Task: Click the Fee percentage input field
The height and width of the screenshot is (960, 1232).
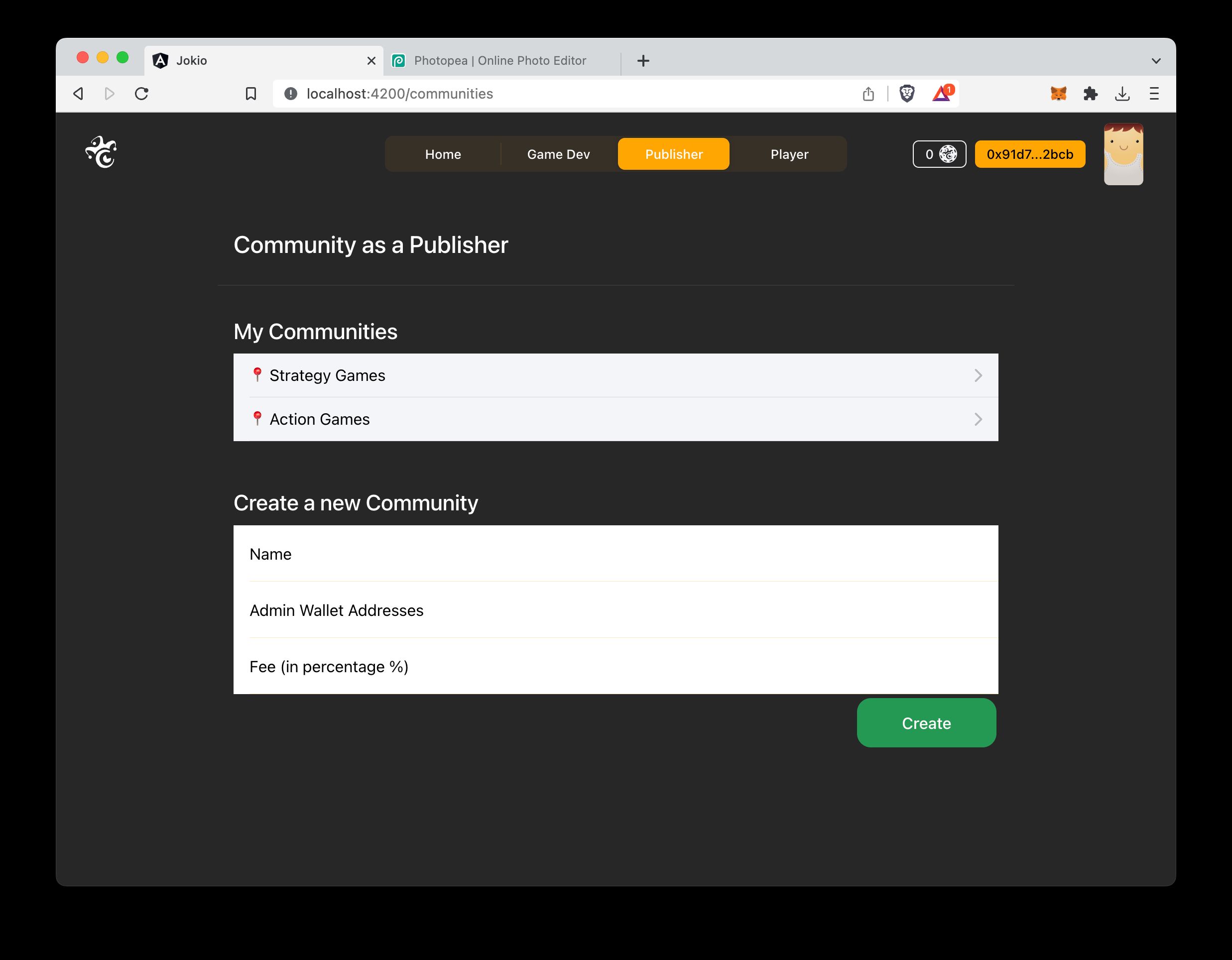Action: [615, 666]
